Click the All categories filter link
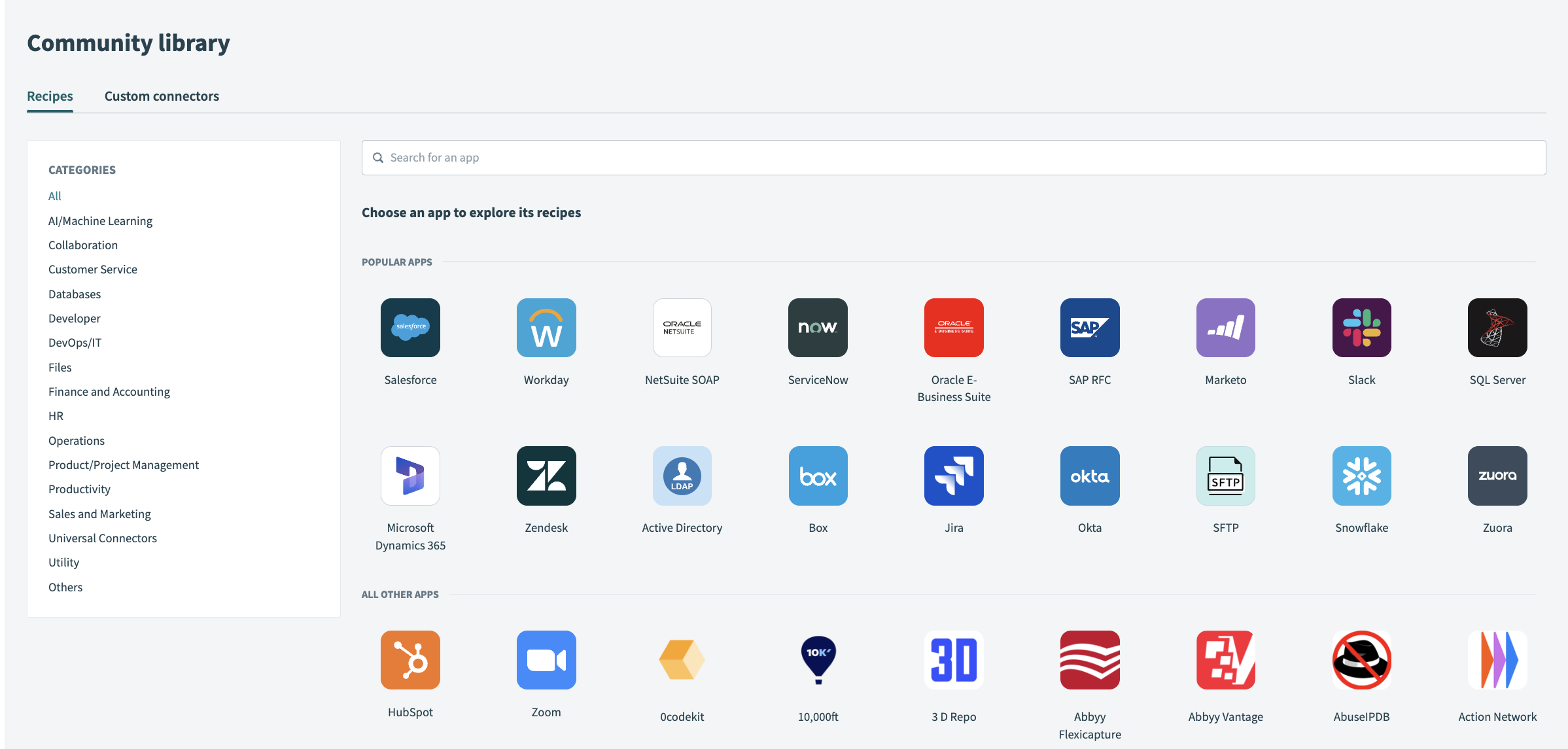The height and width of the screenshot is (749, 1568). point(55,196)
